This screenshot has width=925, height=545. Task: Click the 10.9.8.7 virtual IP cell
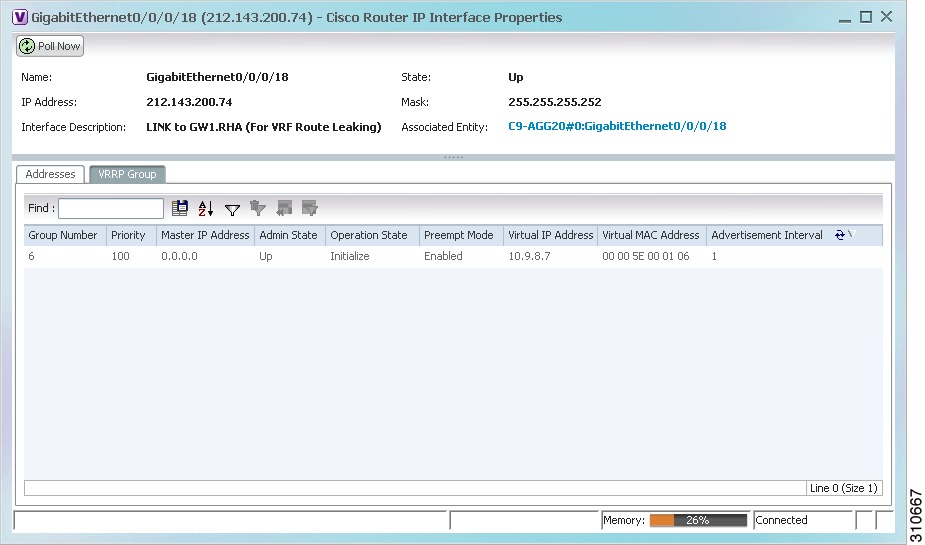point(550,257)
